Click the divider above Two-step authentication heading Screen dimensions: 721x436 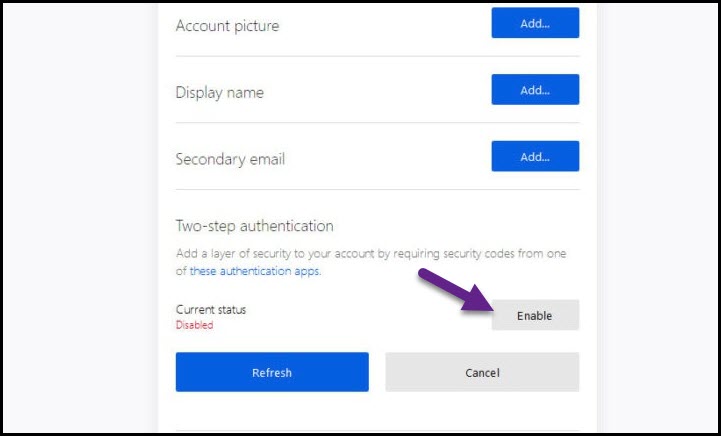pos(377,189)
